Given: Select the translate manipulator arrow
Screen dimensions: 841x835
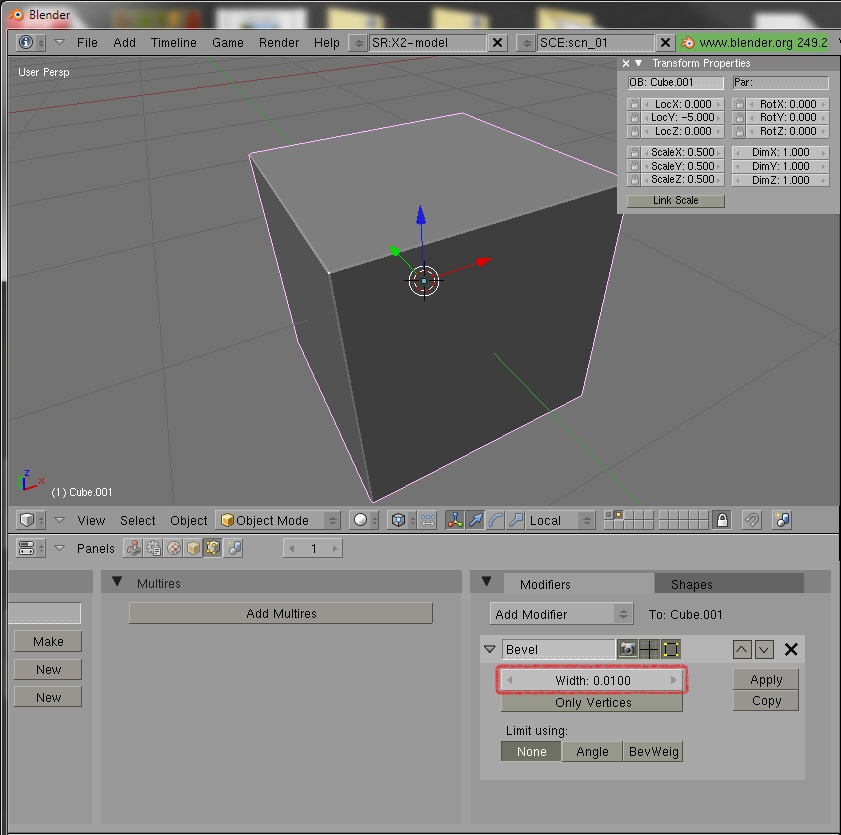Looking at the screenshot, I should [475, 520].
